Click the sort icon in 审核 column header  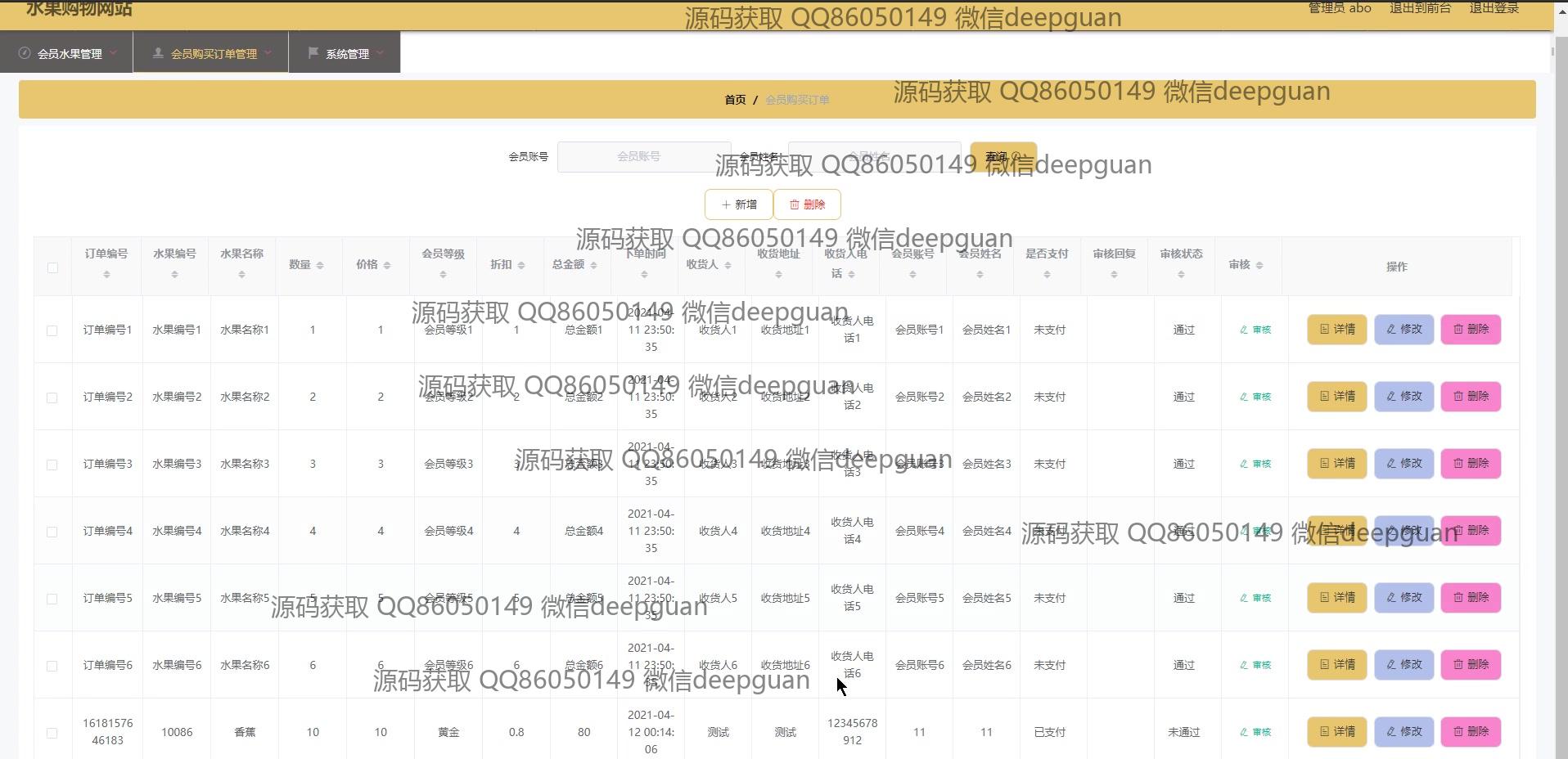1259,266
